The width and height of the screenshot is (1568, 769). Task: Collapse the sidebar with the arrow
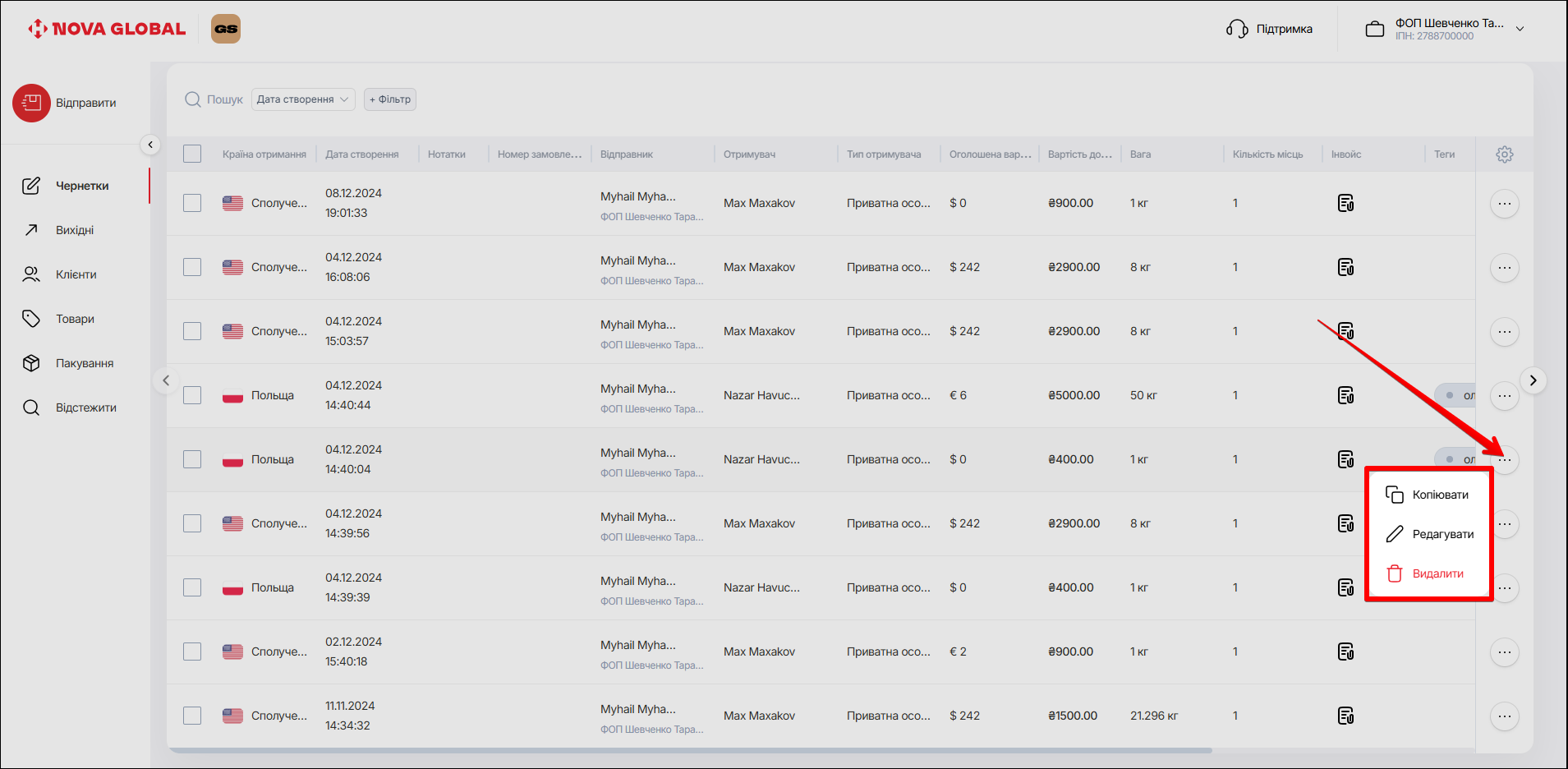pyautogui.click(x=149, y=145)
